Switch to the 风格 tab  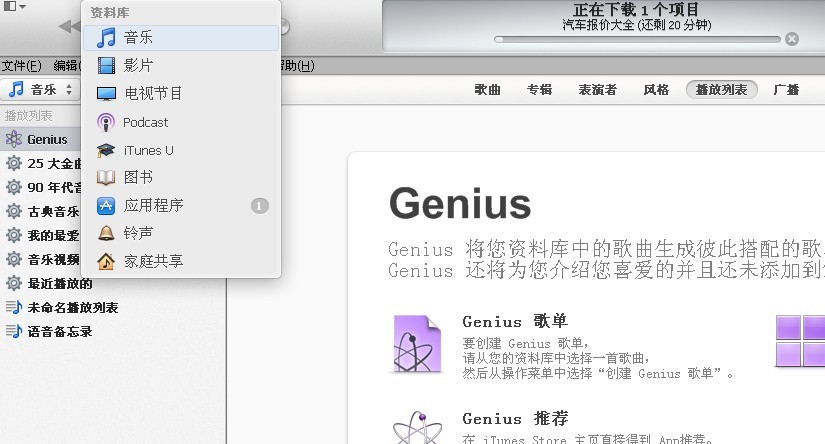656,89
